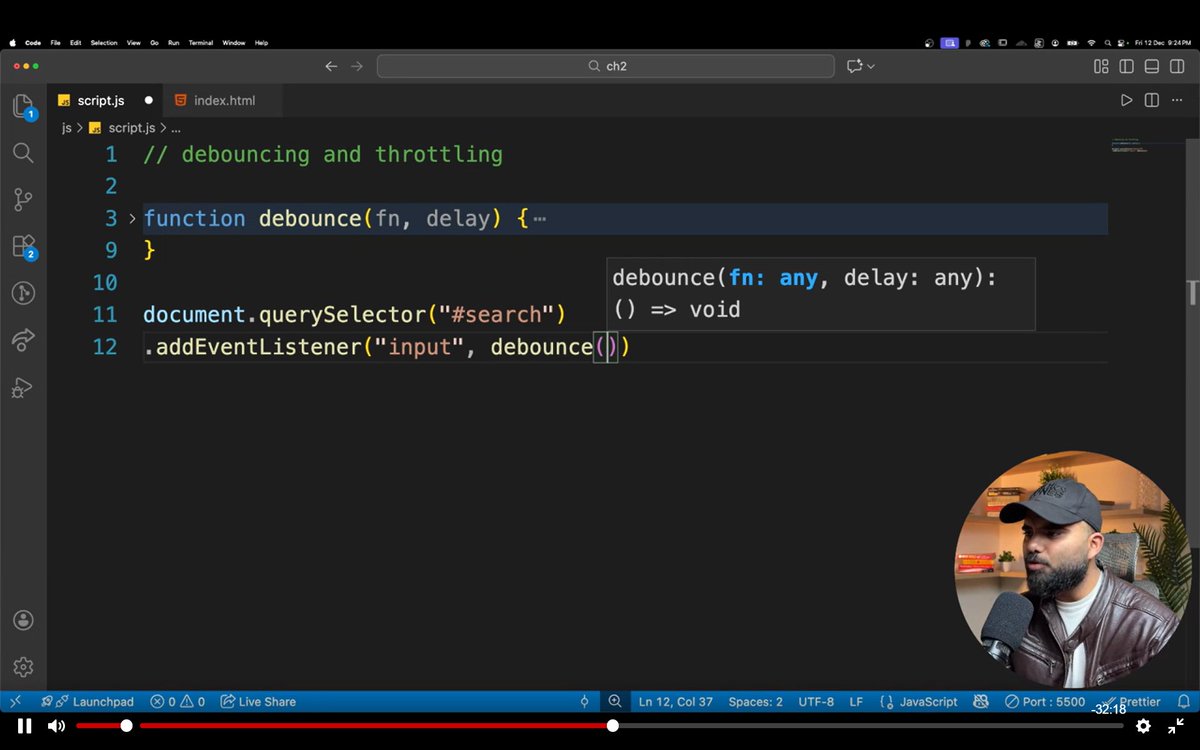Click the folded code ellipsis after the brace
The height and width of the screenshot is (750, 1200).
pyautogui.click(x=540, y=218)
